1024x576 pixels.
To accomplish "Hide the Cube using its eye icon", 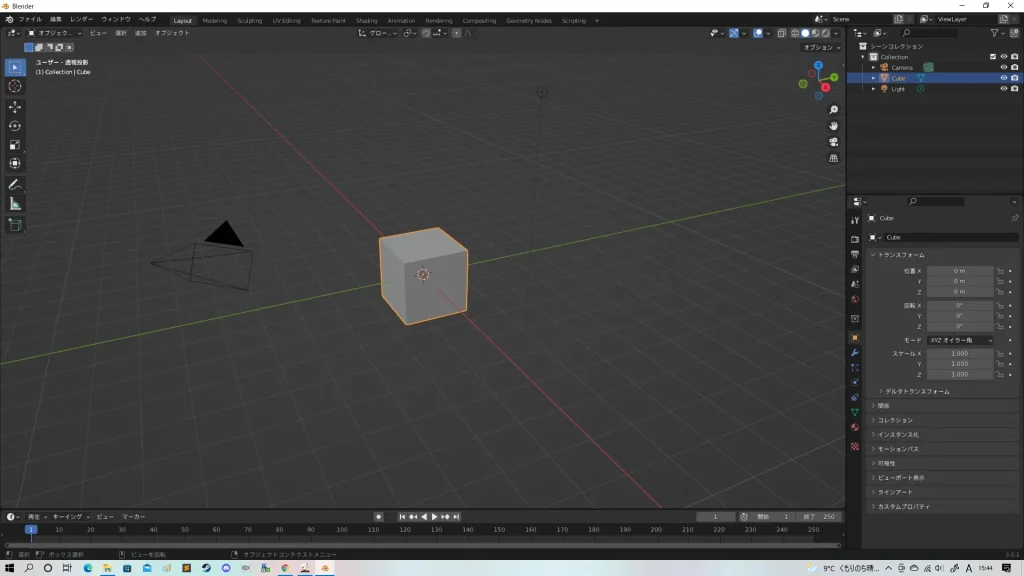I will coord(1003,78).
